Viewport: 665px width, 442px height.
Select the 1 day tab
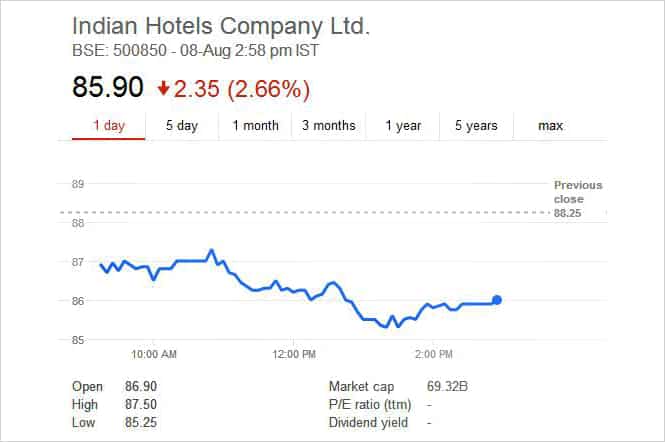tap(109, 126)
